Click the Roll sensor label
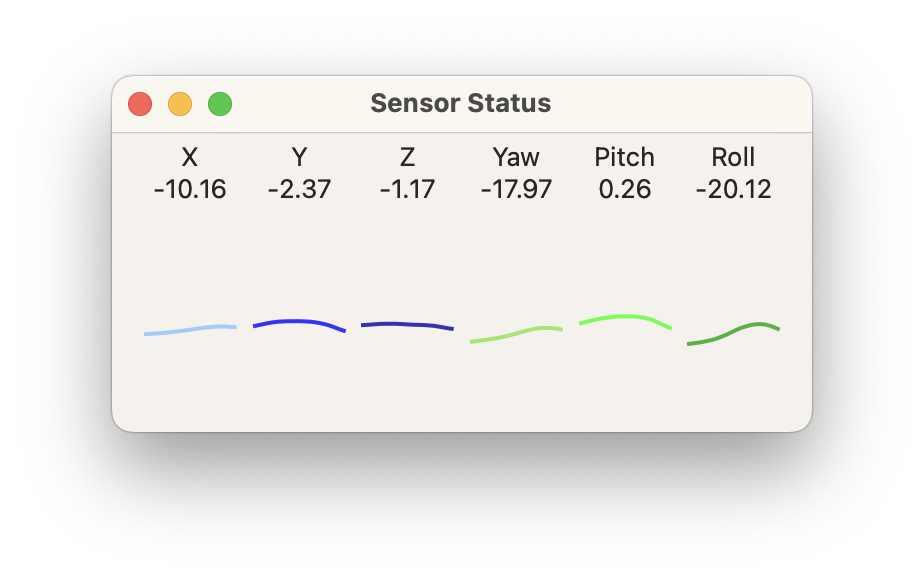 (733, 157)
